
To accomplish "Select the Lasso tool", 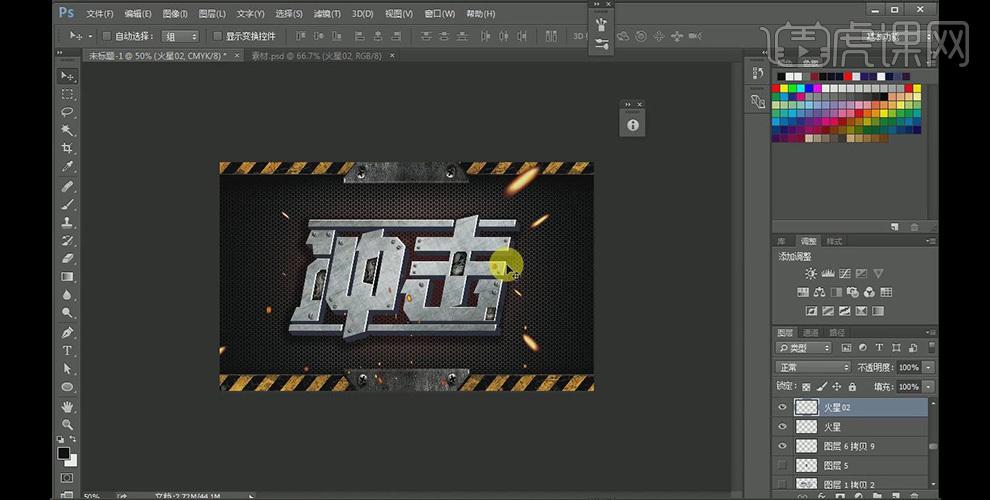I will [x=68, y=112].
